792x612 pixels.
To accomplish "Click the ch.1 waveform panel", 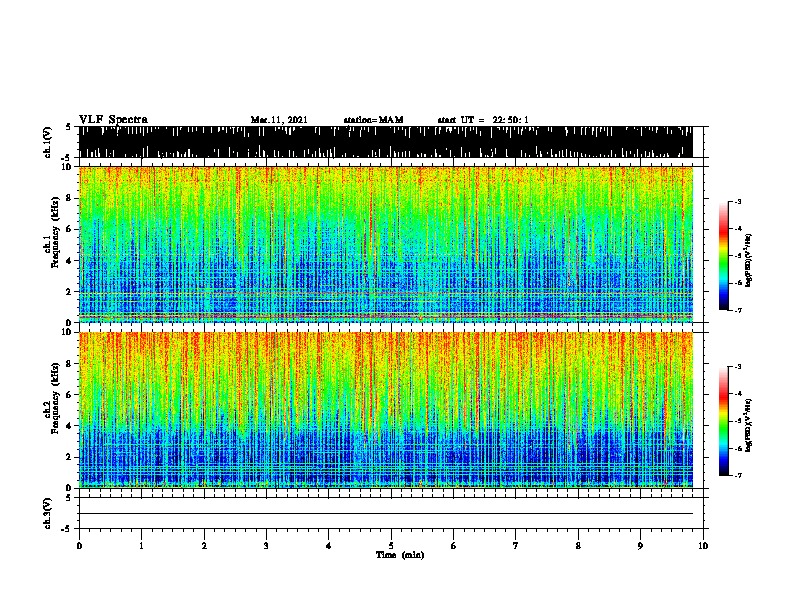I will pyautogui.click(x=385, y=142).
